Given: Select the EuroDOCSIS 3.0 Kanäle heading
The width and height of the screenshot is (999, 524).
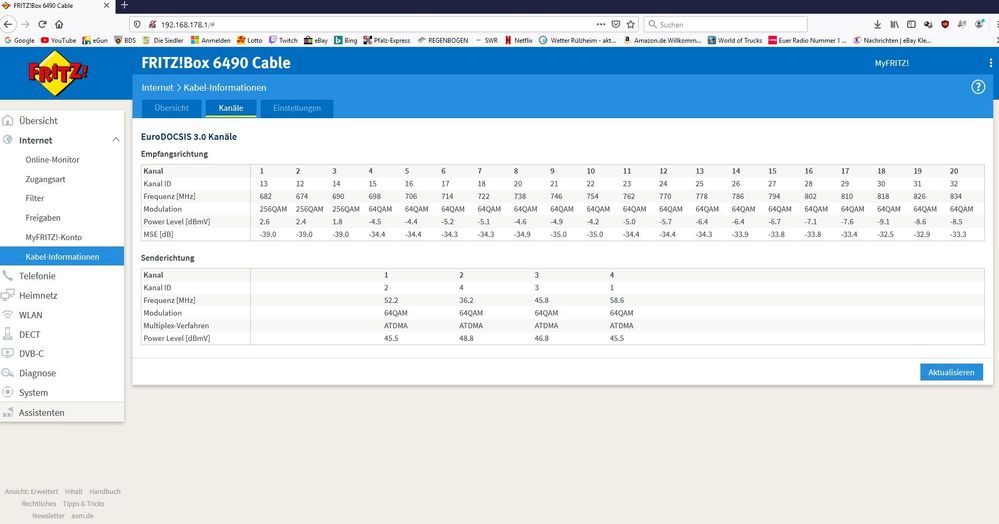Looking at the screenshot, I should click(x=189, y=136).
